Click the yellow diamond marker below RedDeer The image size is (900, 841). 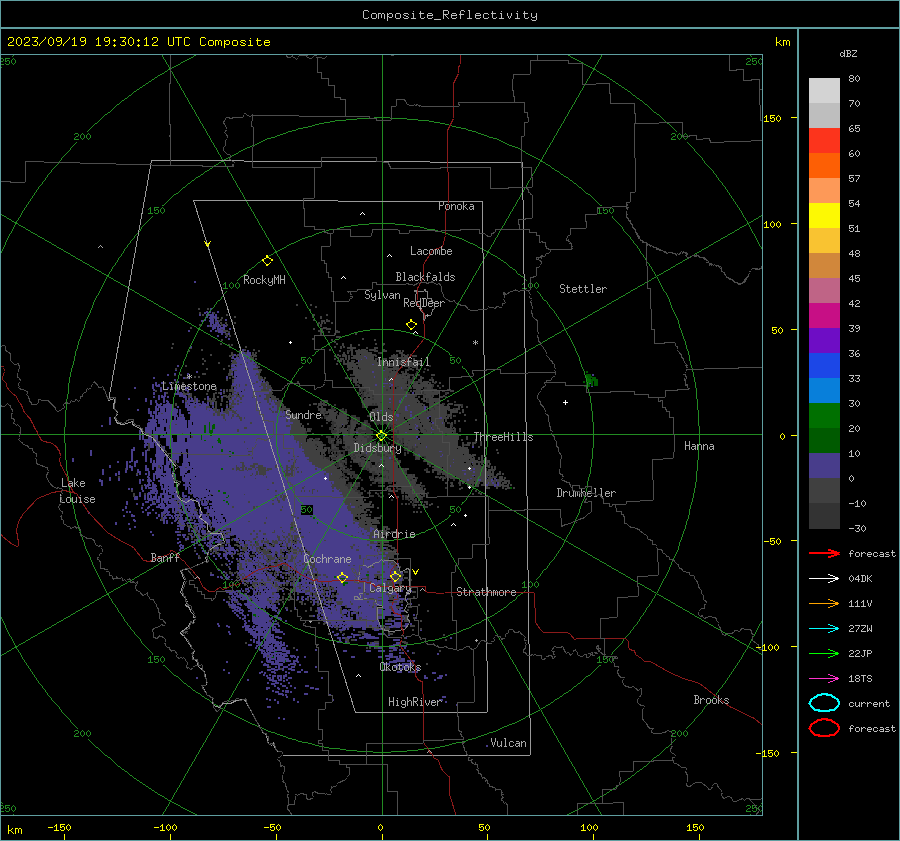(411, 325)
